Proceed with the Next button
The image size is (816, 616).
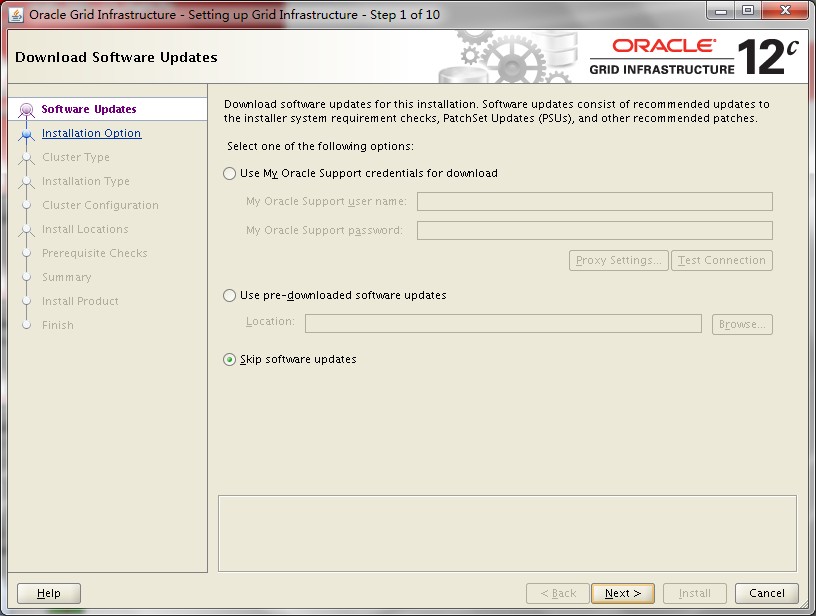(623, 593)
